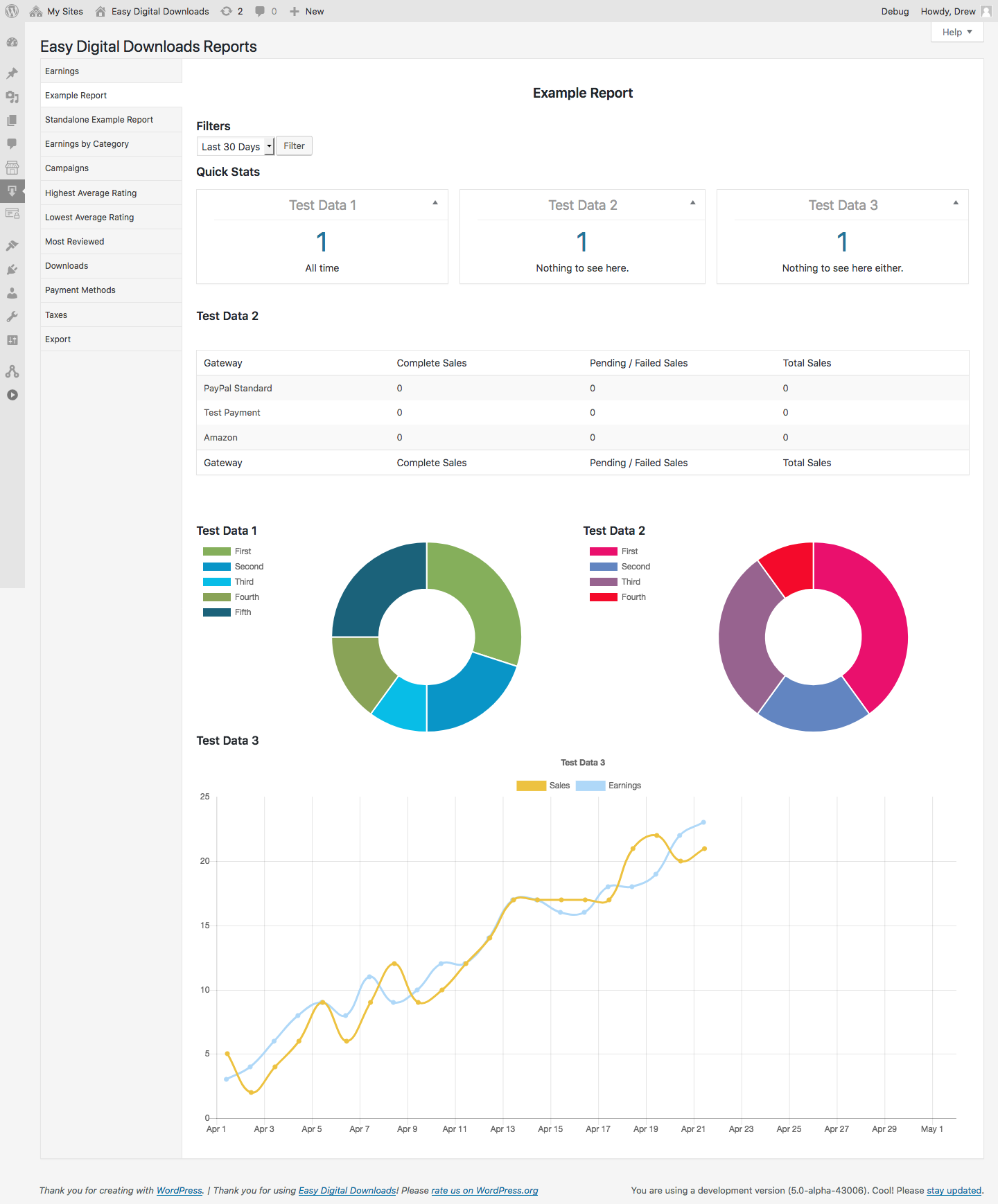Toggle Fourth legend item in Test Data 2 pie
The width and height of the screenshot is (998, 1204).
[x=618, y=597]
